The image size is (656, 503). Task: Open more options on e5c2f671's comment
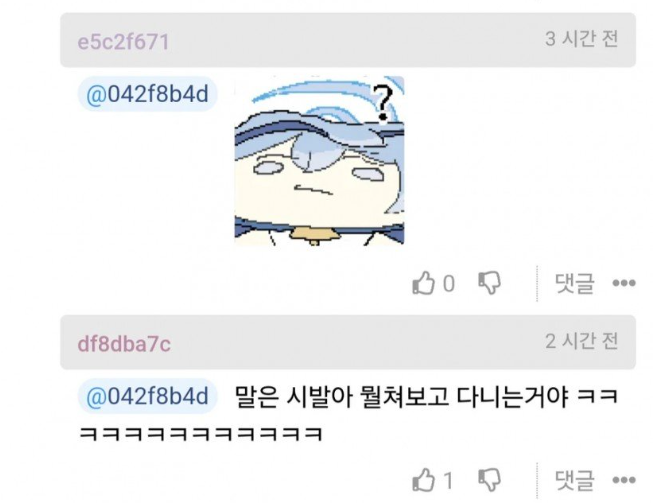624,283
